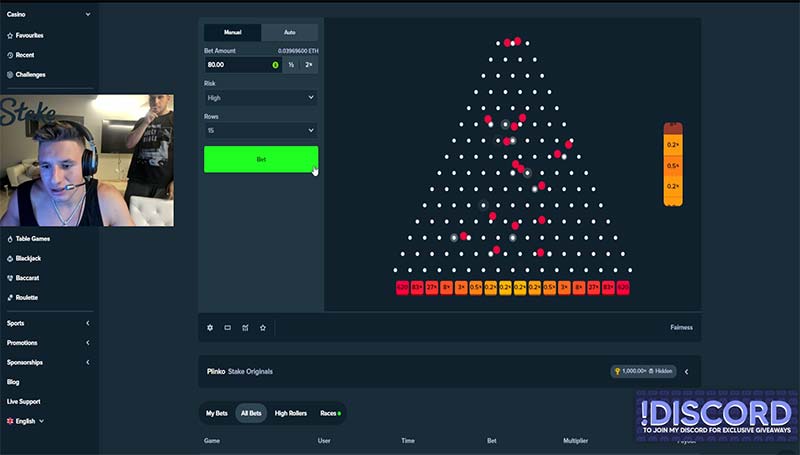Click the right-side 0.5× payout tile
Screen dimensions: 800x455
(549, 288)
